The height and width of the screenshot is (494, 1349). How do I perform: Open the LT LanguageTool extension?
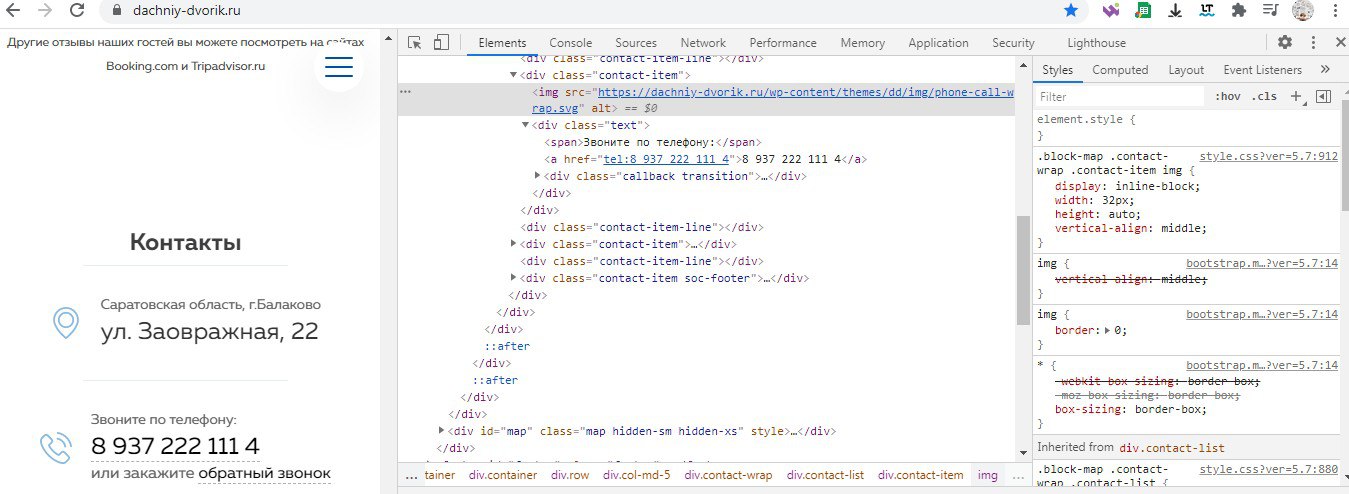coord(1207,11)
